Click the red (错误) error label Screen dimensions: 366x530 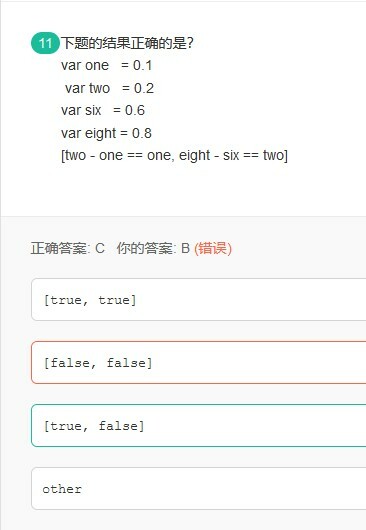pyautogui.click(x=213, y=248)
